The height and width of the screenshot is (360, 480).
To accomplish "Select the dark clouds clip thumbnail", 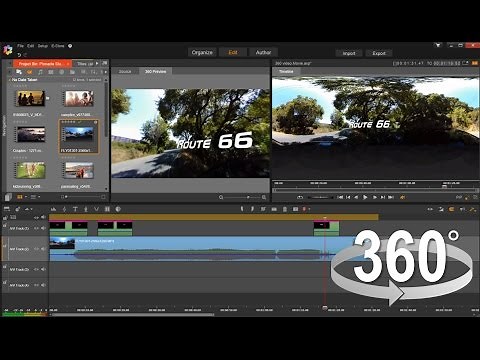I will (x=31, y=134).
